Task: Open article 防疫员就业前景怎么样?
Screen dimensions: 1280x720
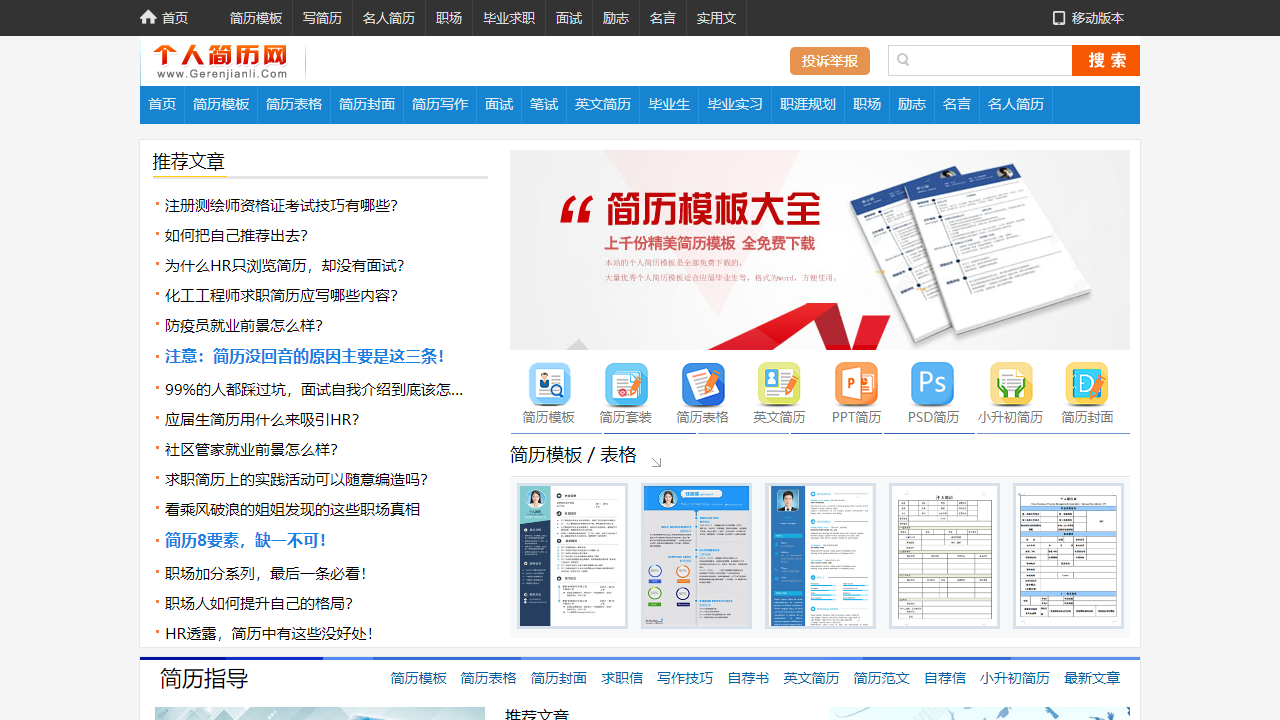Action: coord(244,326)
